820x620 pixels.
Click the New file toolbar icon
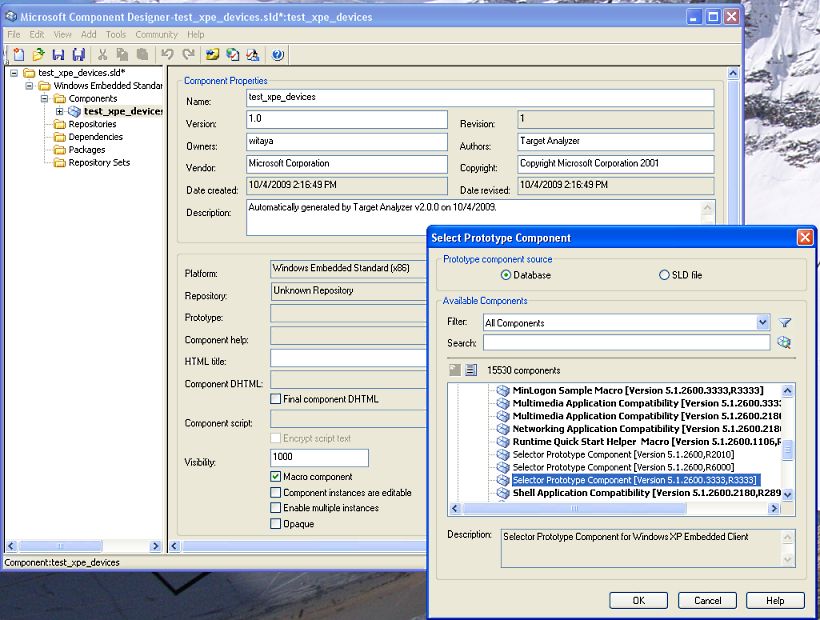click(19, 55)
